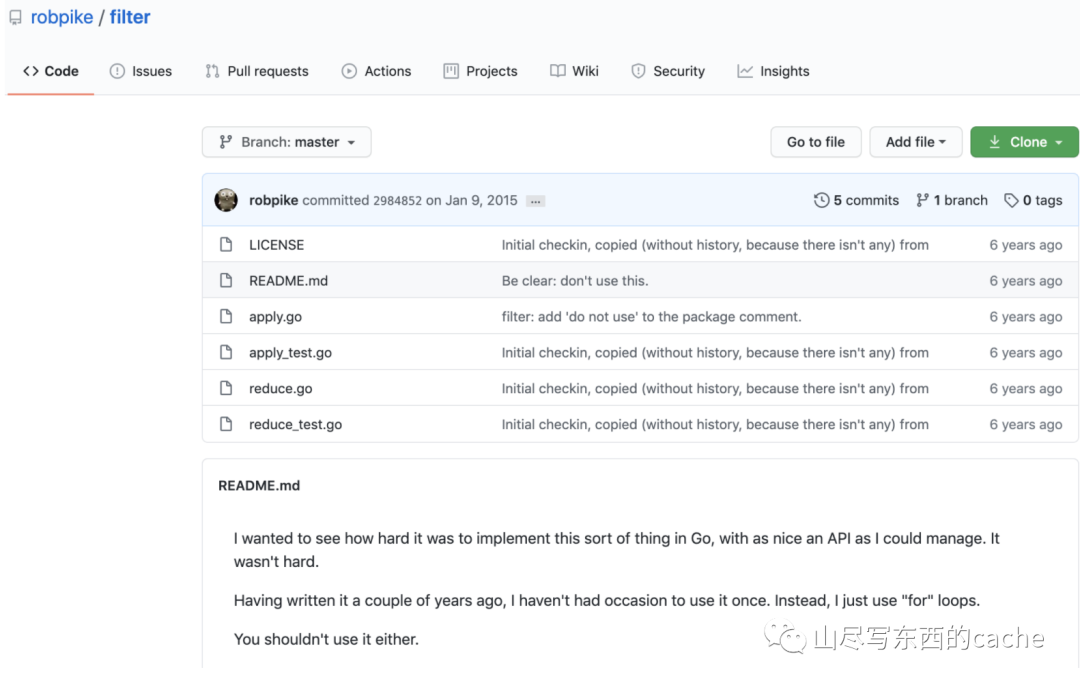Open the Actions tab

coord(376,71)
